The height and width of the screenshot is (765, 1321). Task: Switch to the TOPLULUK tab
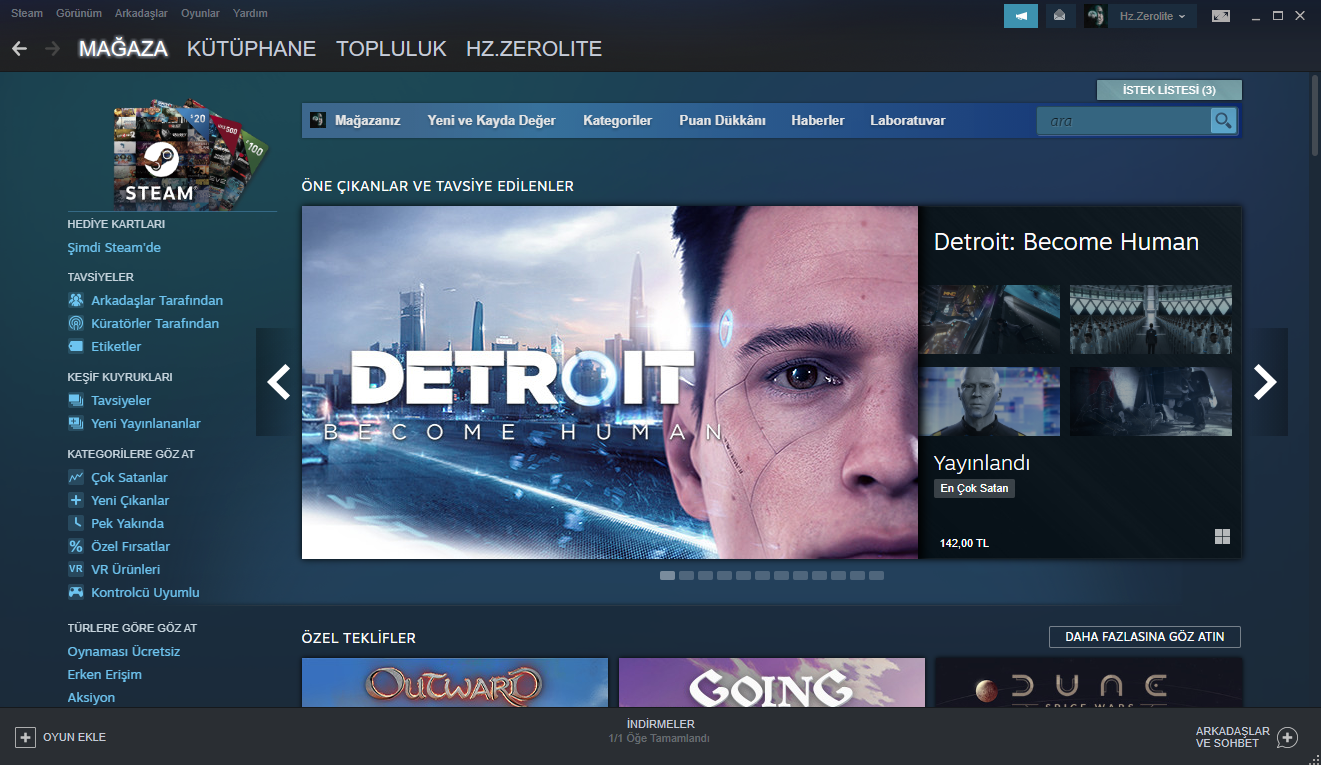(391, 48)
